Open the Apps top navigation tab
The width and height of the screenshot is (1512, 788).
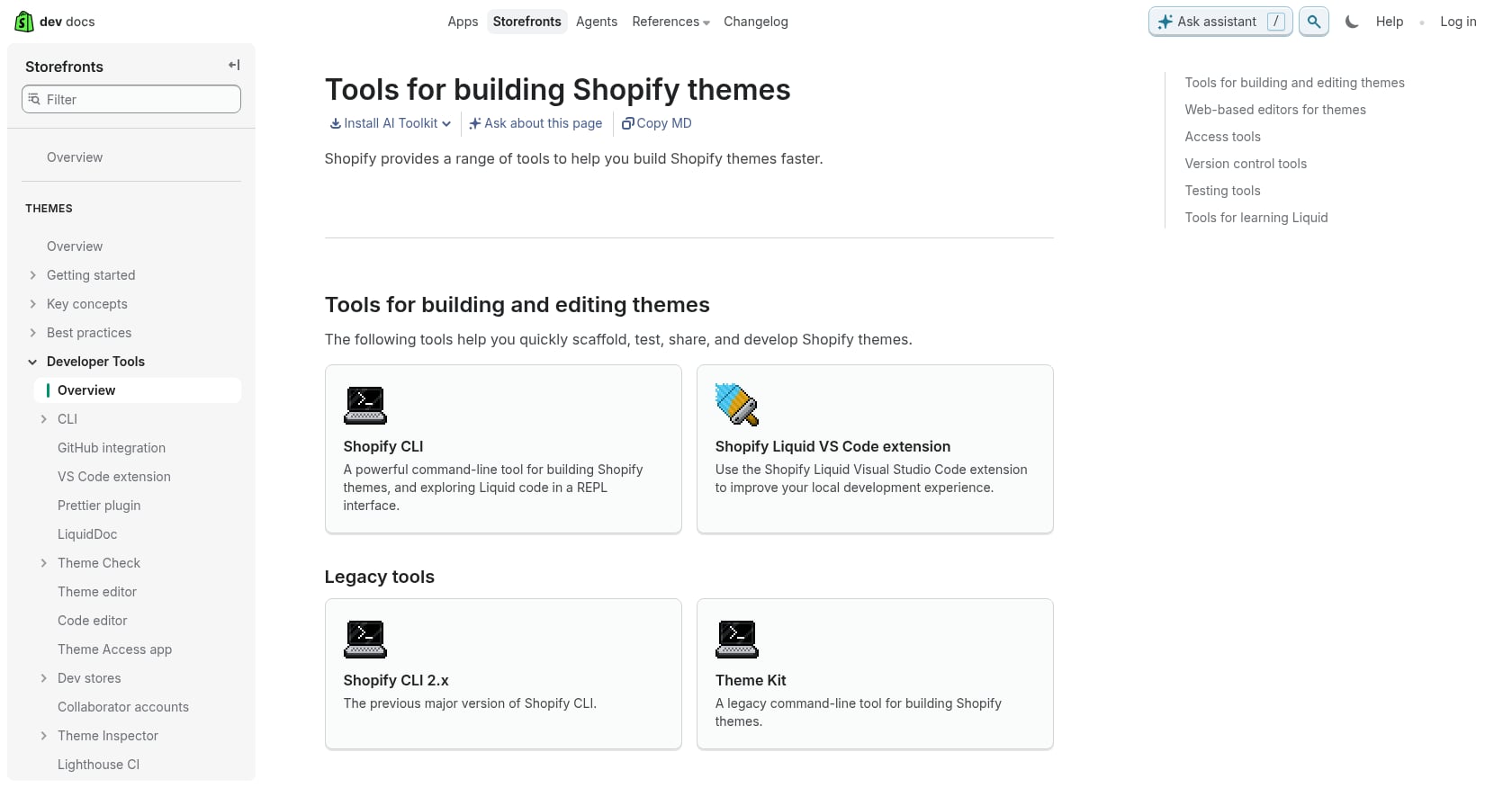[x=463, y=22]
